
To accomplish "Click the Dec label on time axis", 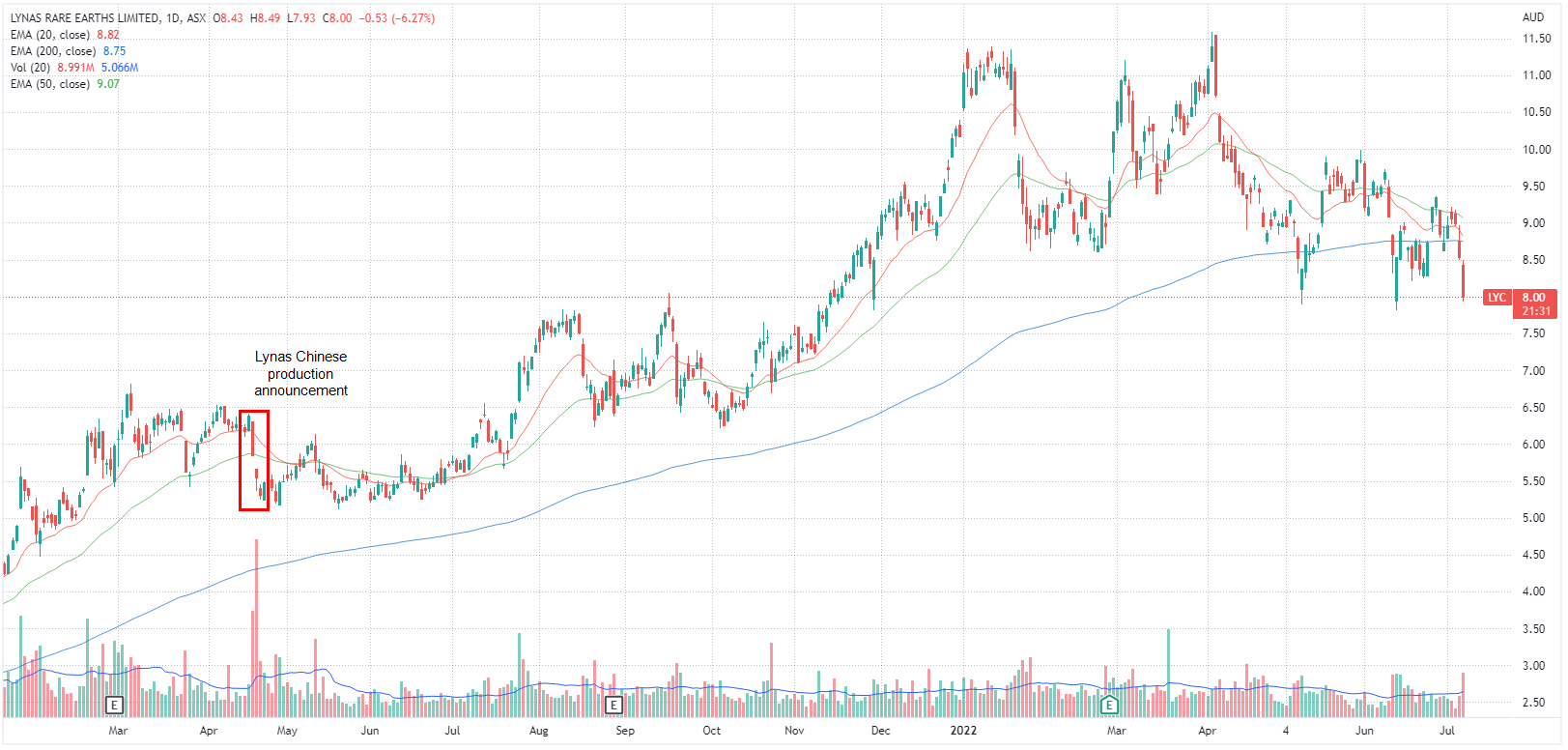I will click(880, 731).
